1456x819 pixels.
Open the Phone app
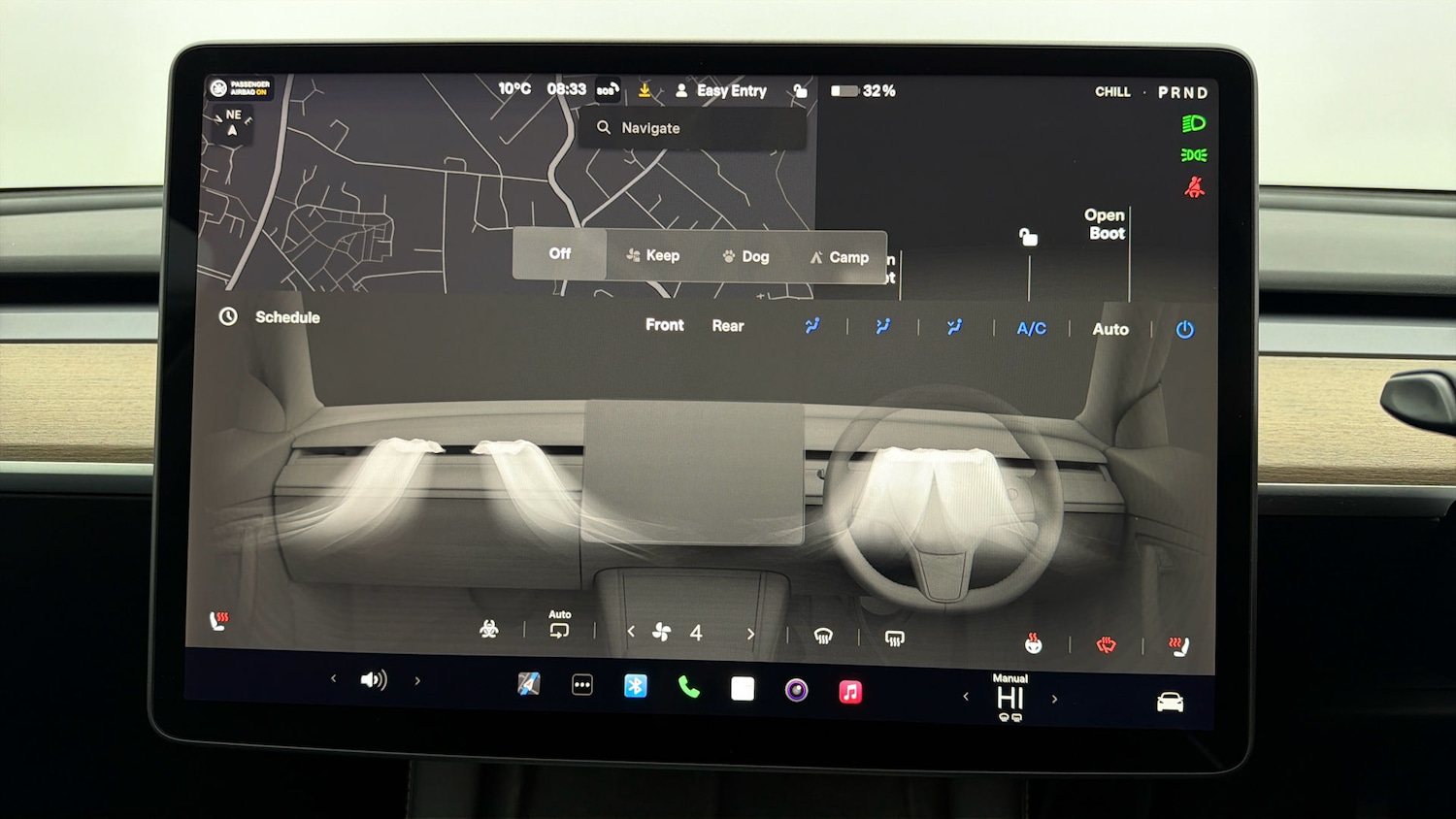tap(688, 688)
